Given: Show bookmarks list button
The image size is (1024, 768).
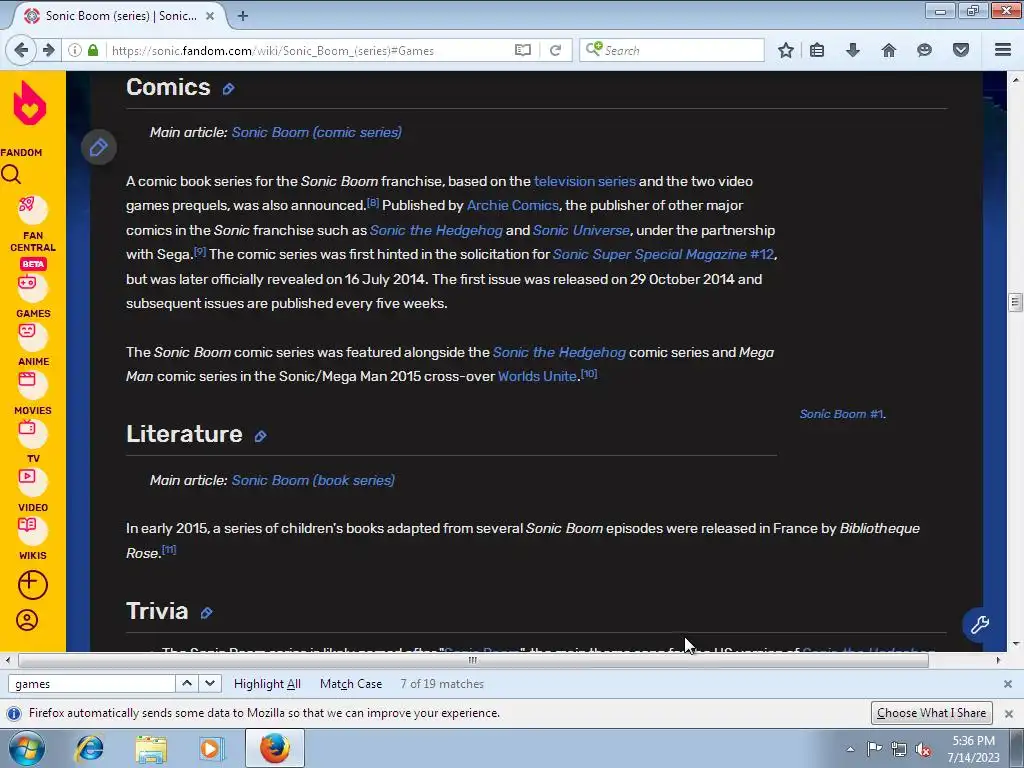Looking at the screenshot, I should pos(817,50).
